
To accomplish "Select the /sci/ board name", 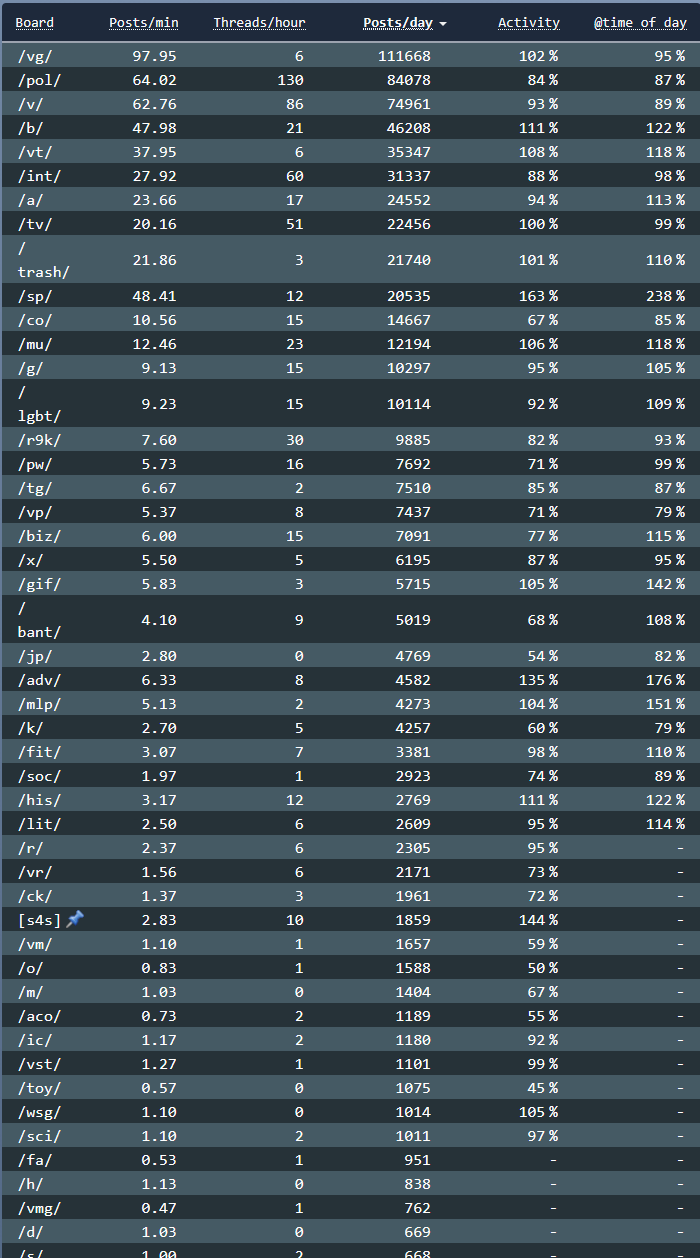I will click(x=39, y=1136).
